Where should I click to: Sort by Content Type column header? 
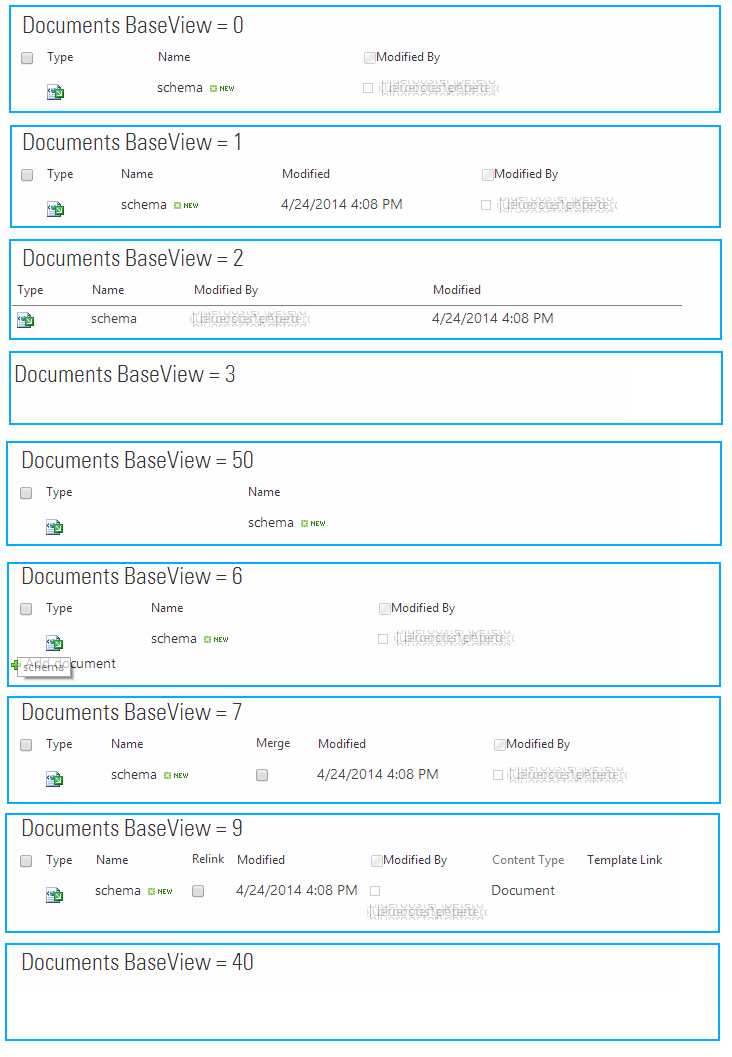528,860
